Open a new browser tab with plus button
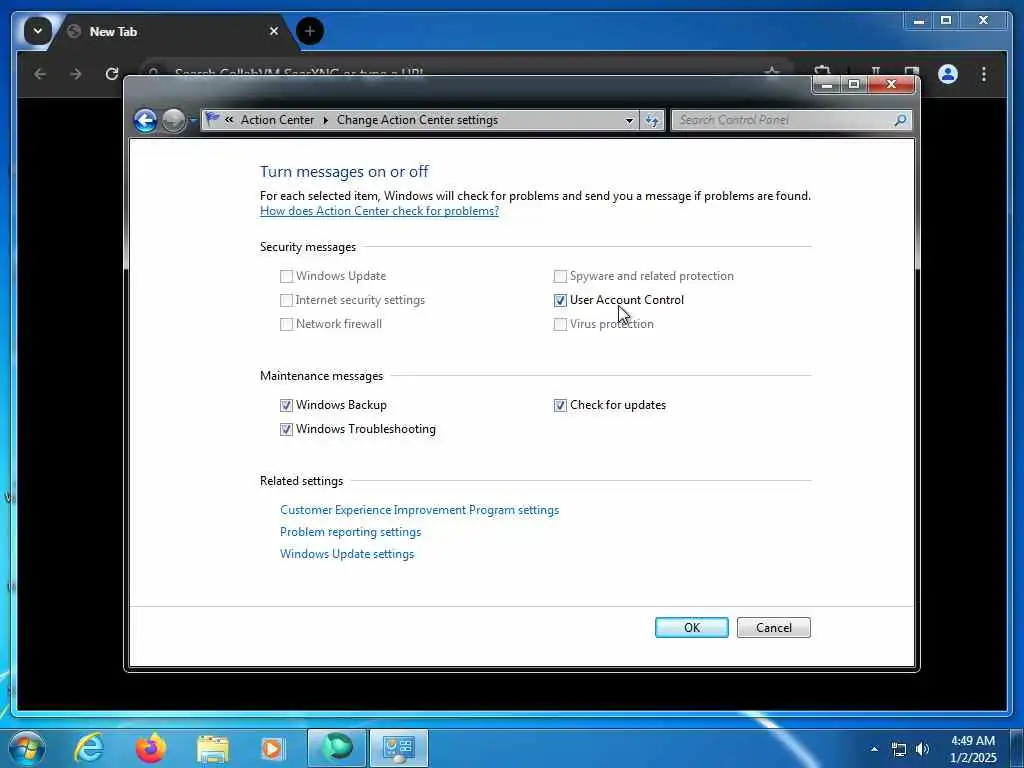The height and width of the screenshot is (768, 1024). pos(310,31)
